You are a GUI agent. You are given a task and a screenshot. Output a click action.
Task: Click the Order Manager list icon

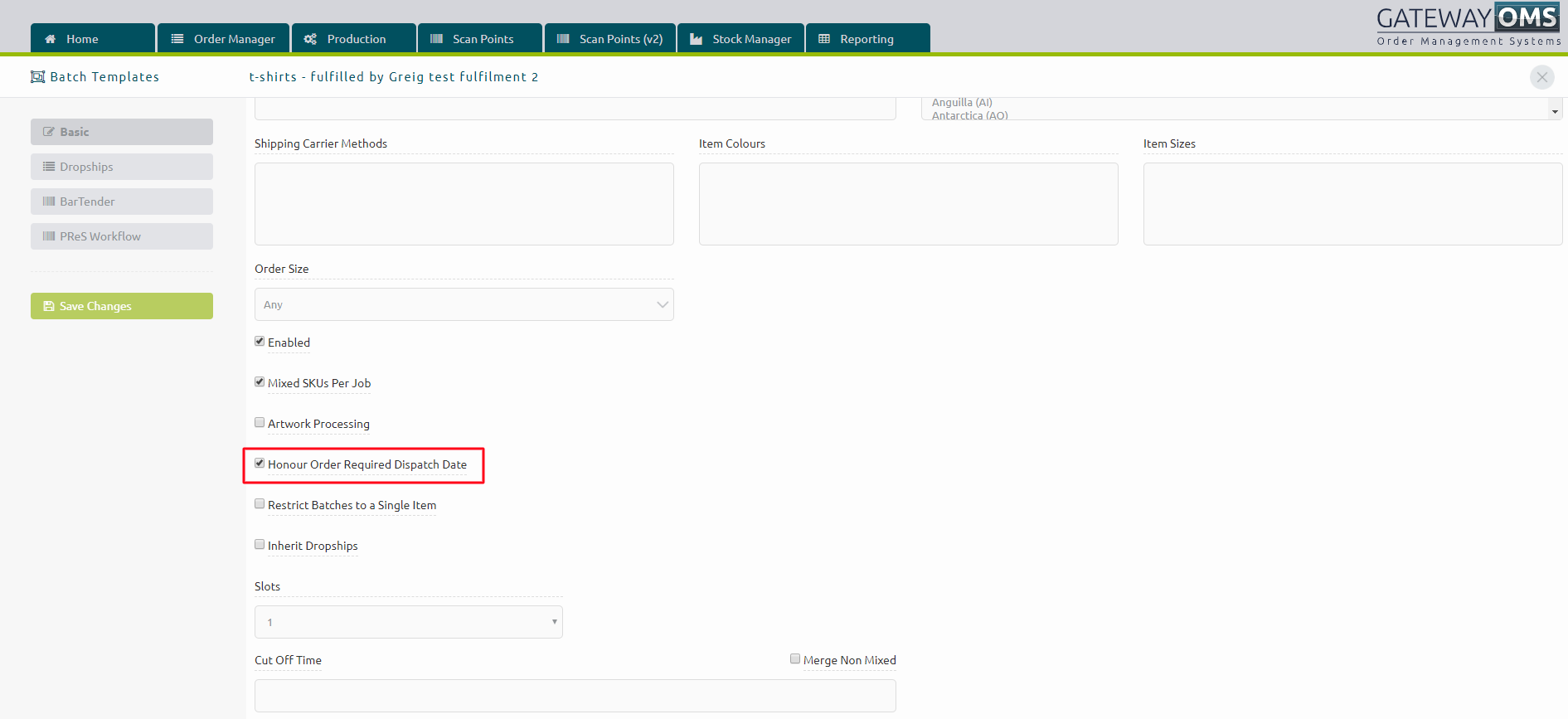click(177, 39)
